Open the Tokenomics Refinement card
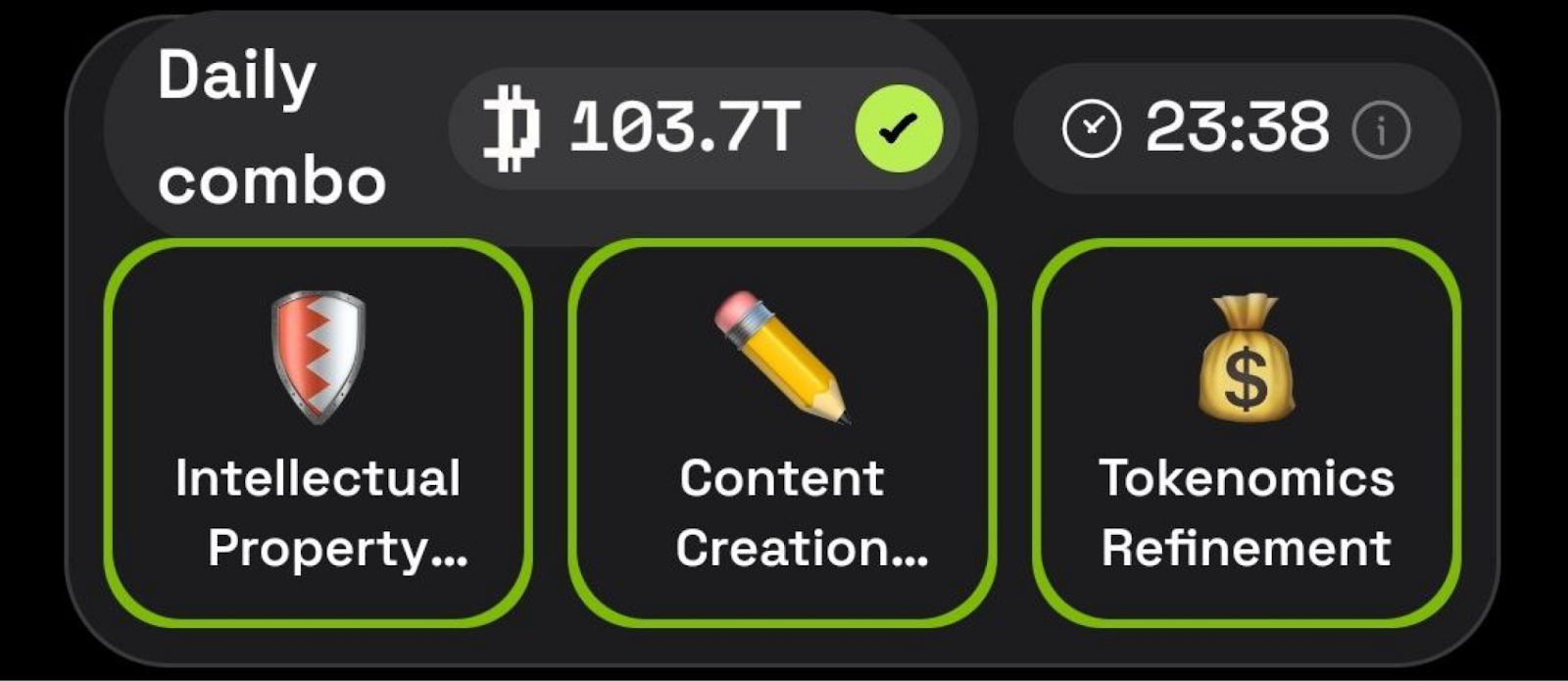The width and height of the screenshot is (1568, 681). point(1247,432)
